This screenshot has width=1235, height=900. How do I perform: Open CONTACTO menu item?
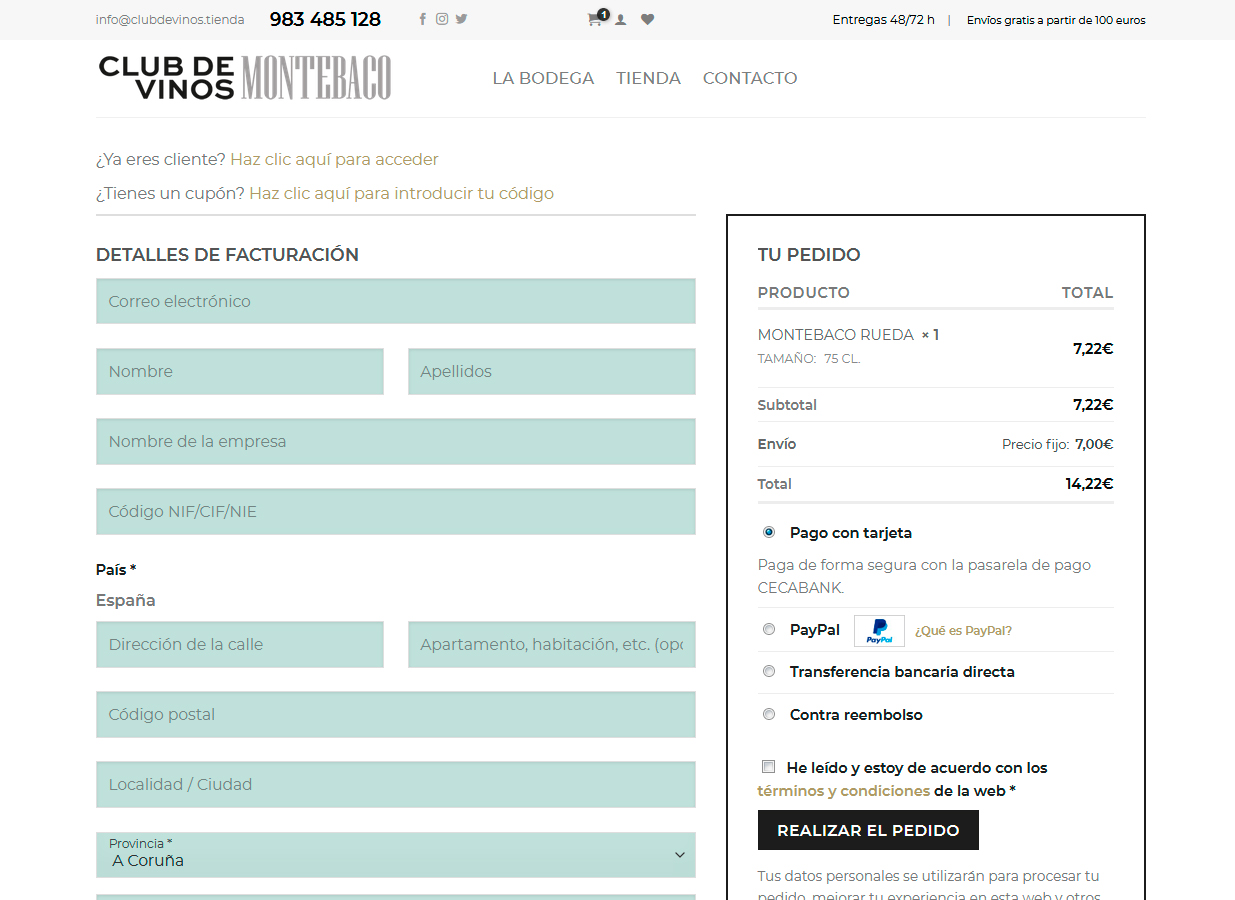pyautogui.click(x=750, y=78)
